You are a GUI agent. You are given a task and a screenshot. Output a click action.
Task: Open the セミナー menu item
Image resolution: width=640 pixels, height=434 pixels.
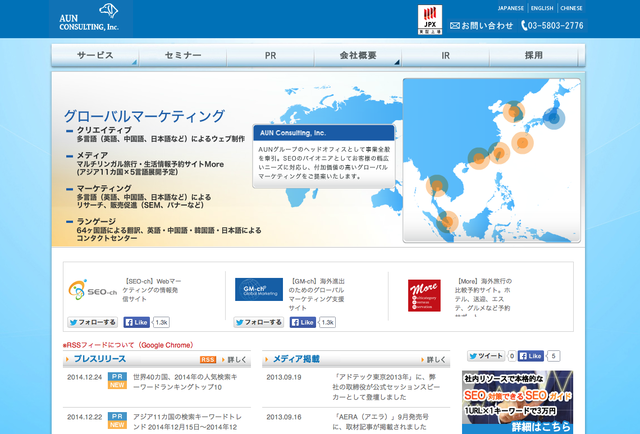coord(183,56)
